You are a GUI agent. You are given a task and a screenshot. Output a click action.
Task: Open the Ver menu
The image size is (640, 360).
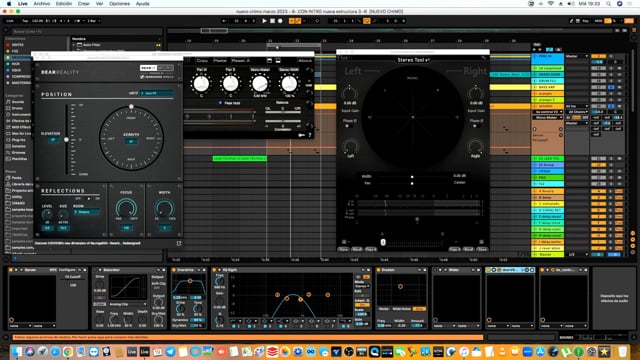[99, 4]
